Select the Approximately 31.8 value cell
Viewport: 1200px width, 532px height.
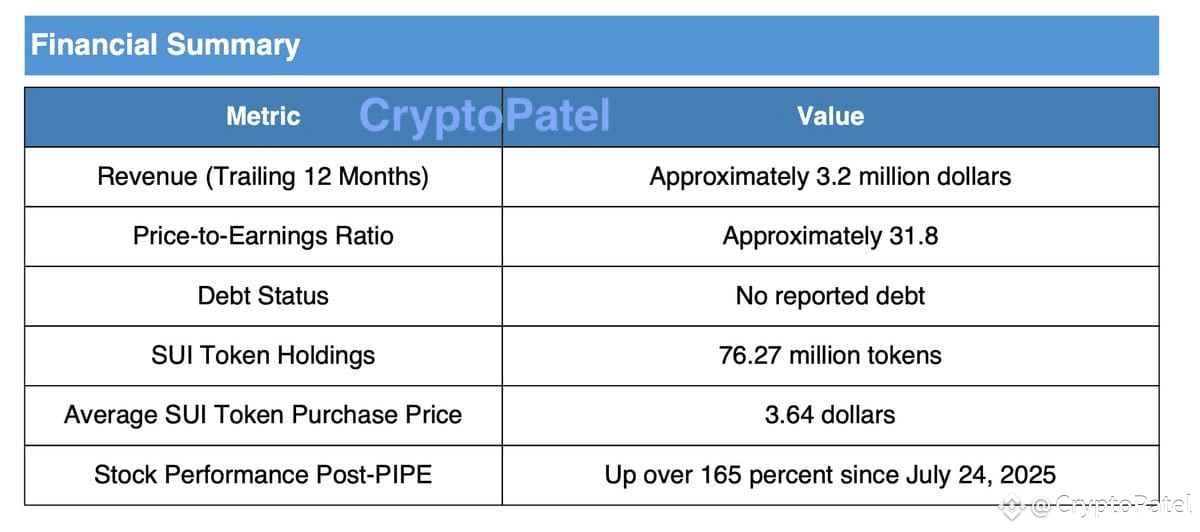[830, 236]
